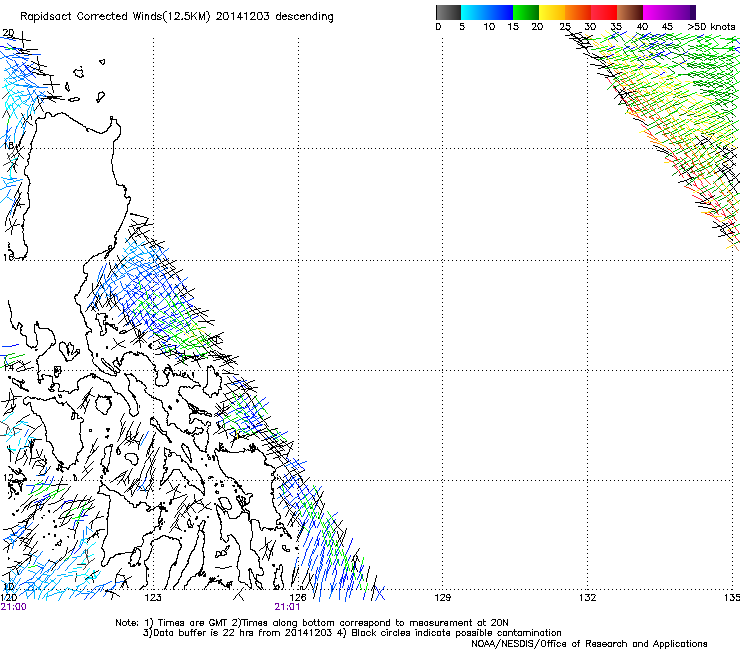Select the blue 10-15 knots legend color
740x650 pixels.
pyautogui.click(x=500, y=12)
